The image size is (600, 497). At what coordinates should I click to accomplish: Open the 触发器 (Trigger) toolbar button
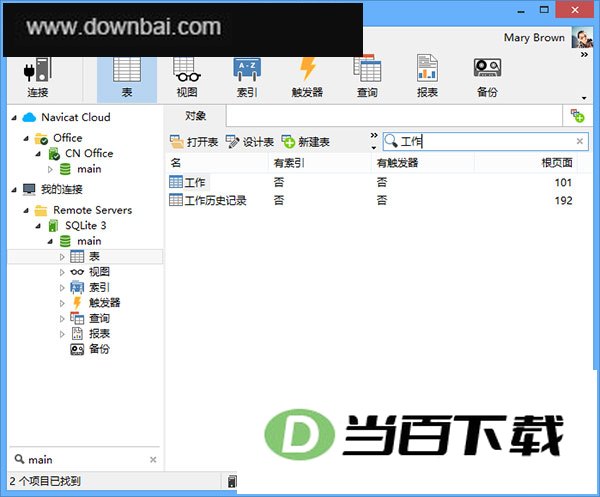point(307,78)
